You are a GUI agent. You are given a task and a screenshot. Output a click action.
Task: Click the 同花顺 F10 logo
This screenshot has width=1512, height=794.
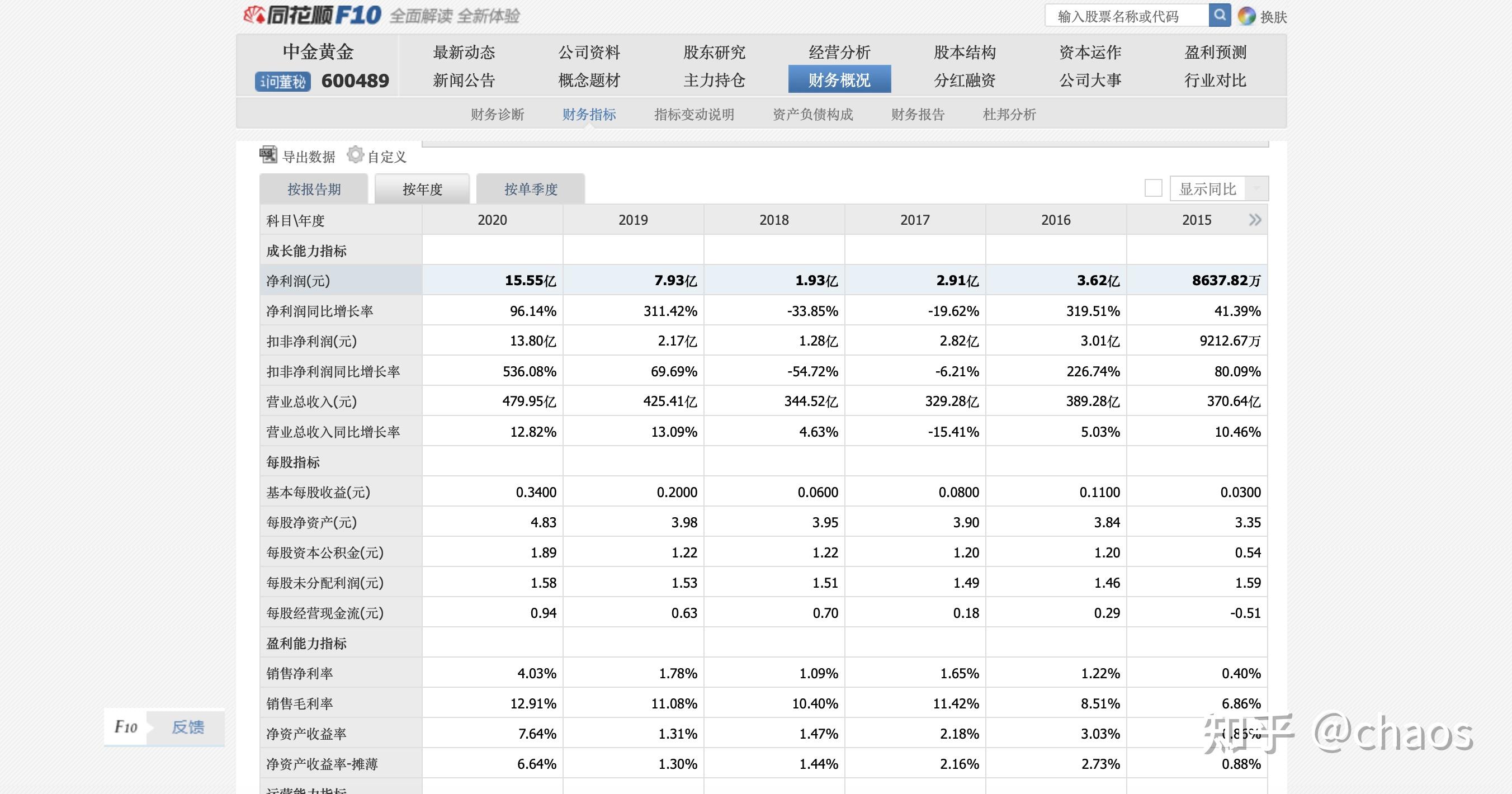[313, 15]
